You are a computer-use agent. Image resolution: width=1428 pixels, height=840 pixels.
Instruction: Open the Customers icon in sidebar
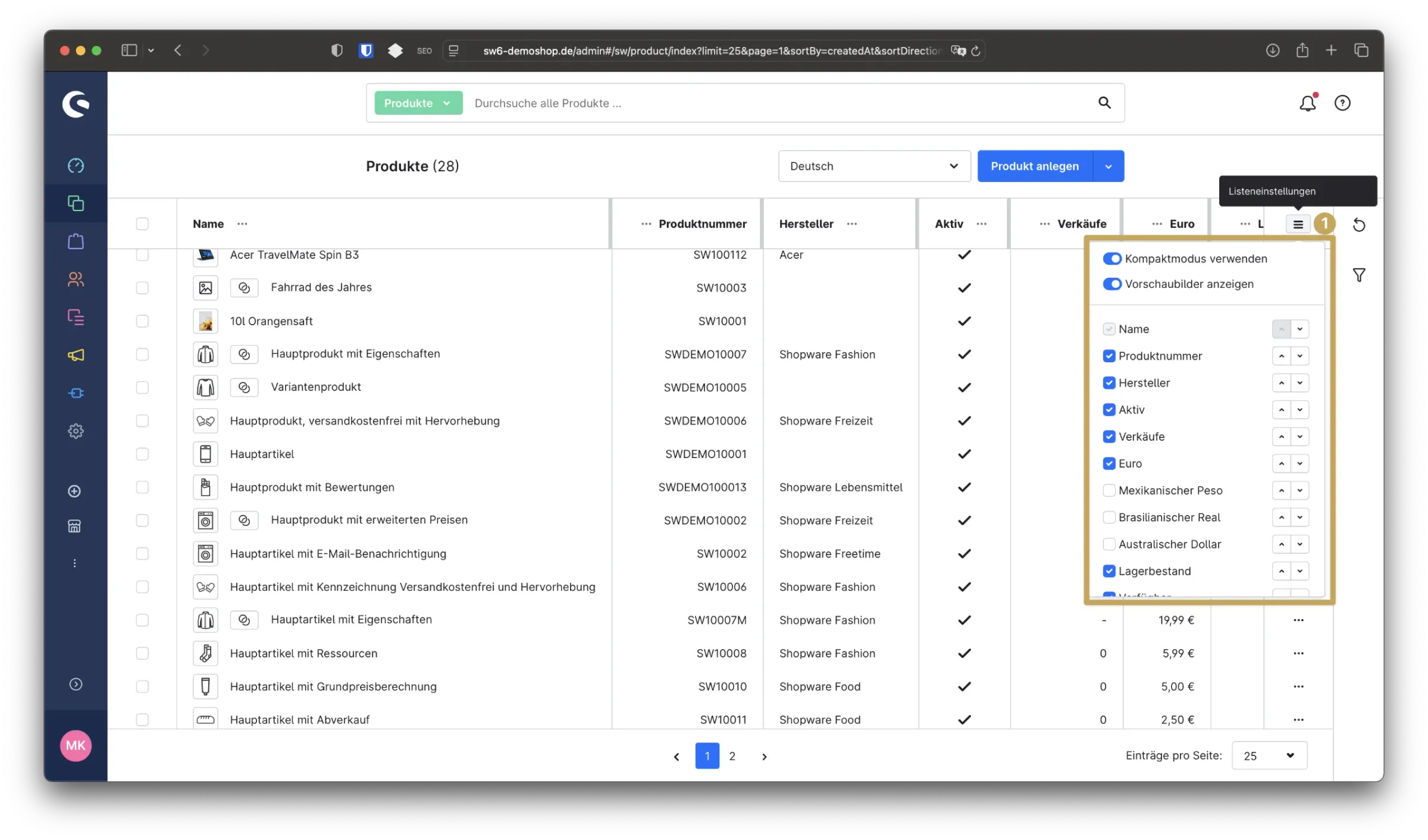point(76,279)
